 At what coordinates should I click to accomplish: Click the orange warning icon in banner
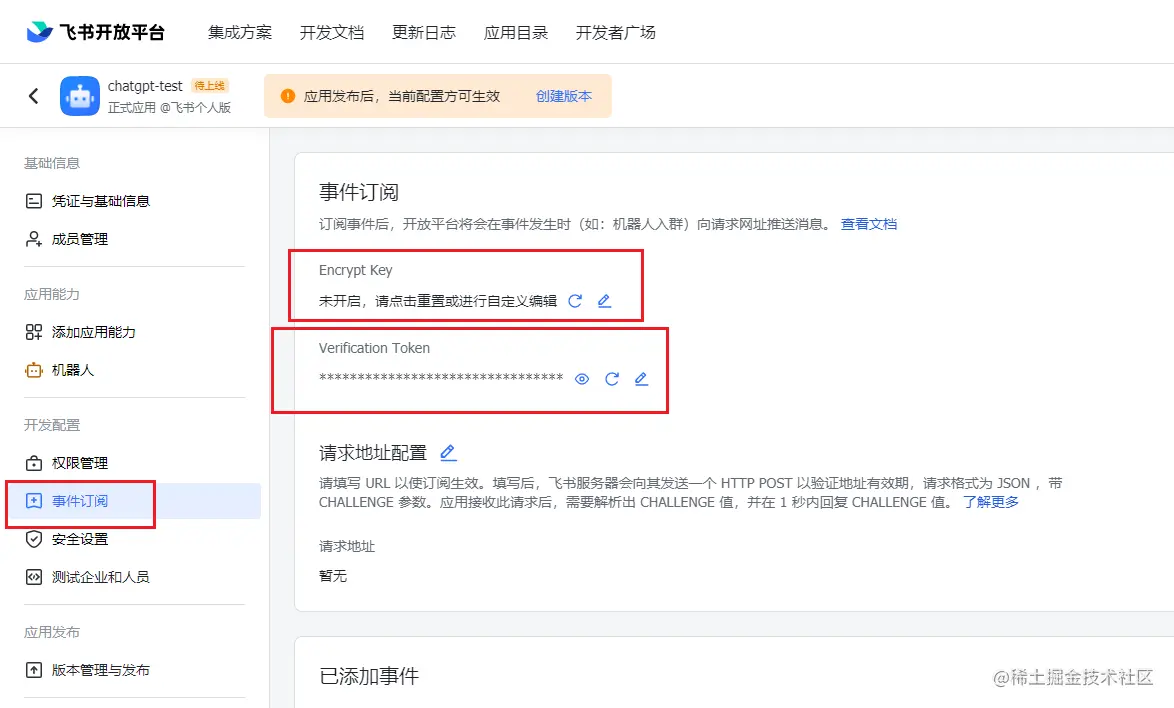click(288, 96)
